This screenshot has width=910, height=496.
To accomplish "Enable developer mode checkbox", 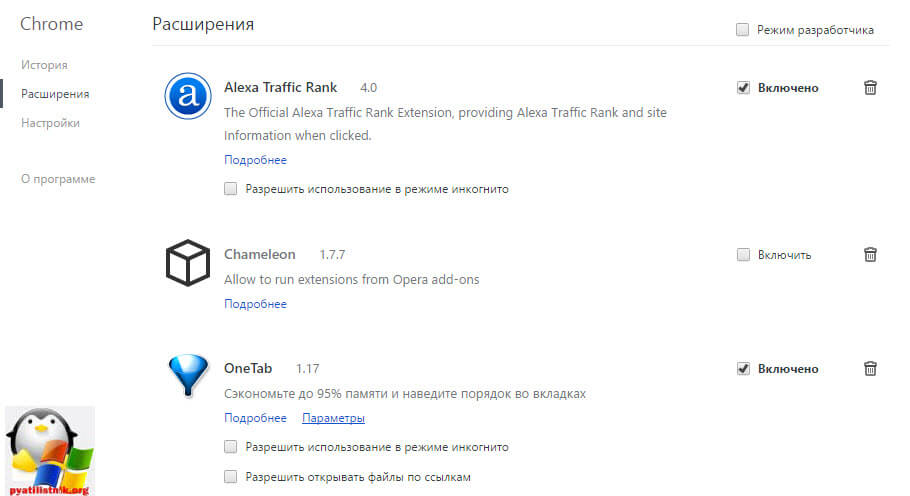I will (x=742, y=30).
